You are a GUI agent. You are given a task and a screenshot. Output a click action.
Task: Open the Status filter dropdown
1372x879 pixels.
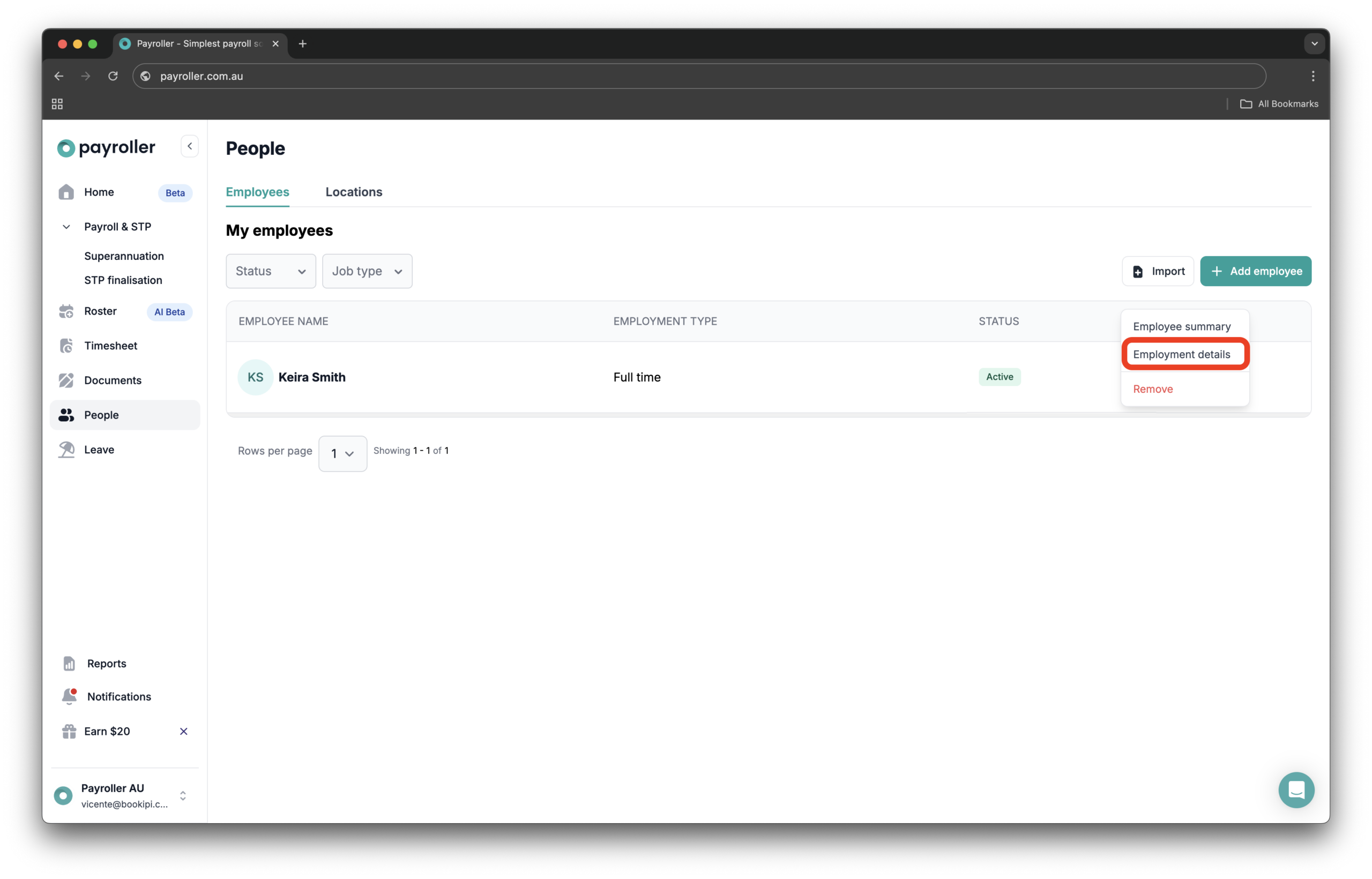click(270, 271)
